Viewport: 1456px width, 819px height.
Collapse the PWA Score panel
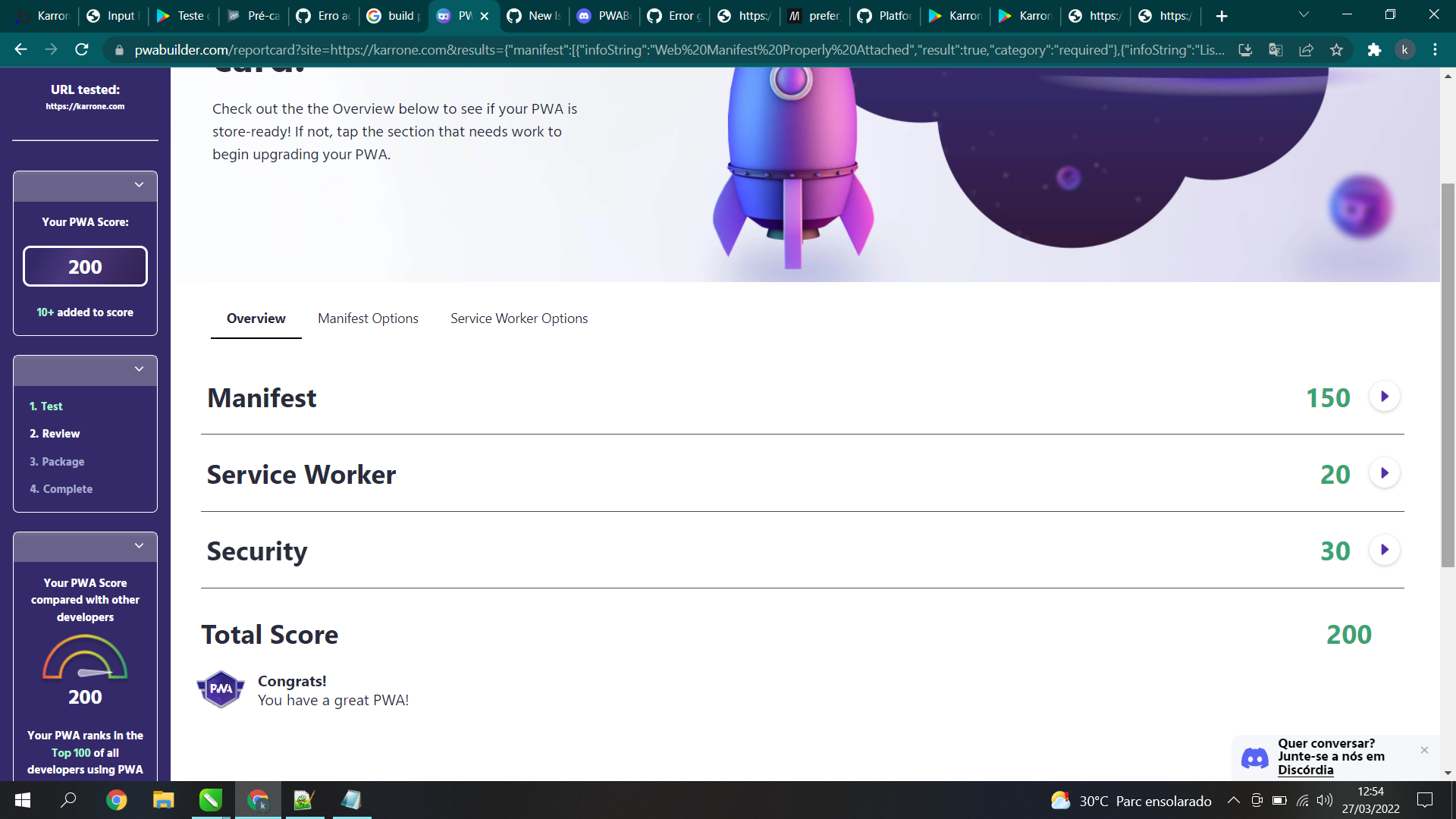click(x=139, y=184)
